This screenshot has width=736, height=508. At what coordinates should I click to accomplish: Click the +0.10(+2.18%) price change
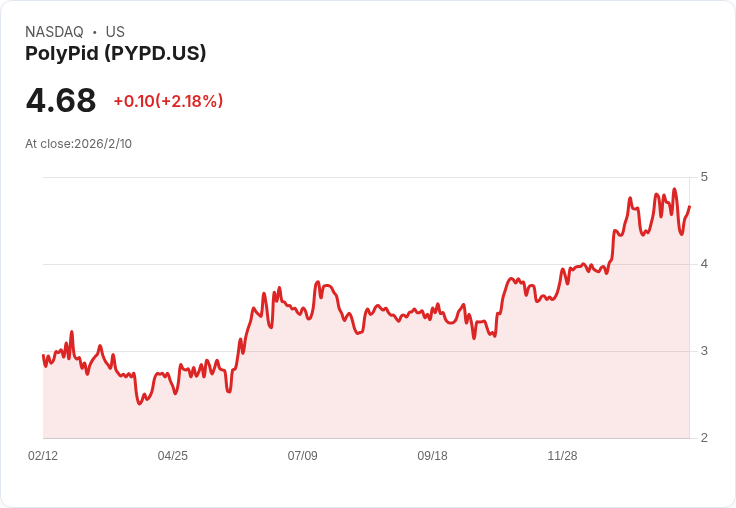168,101
